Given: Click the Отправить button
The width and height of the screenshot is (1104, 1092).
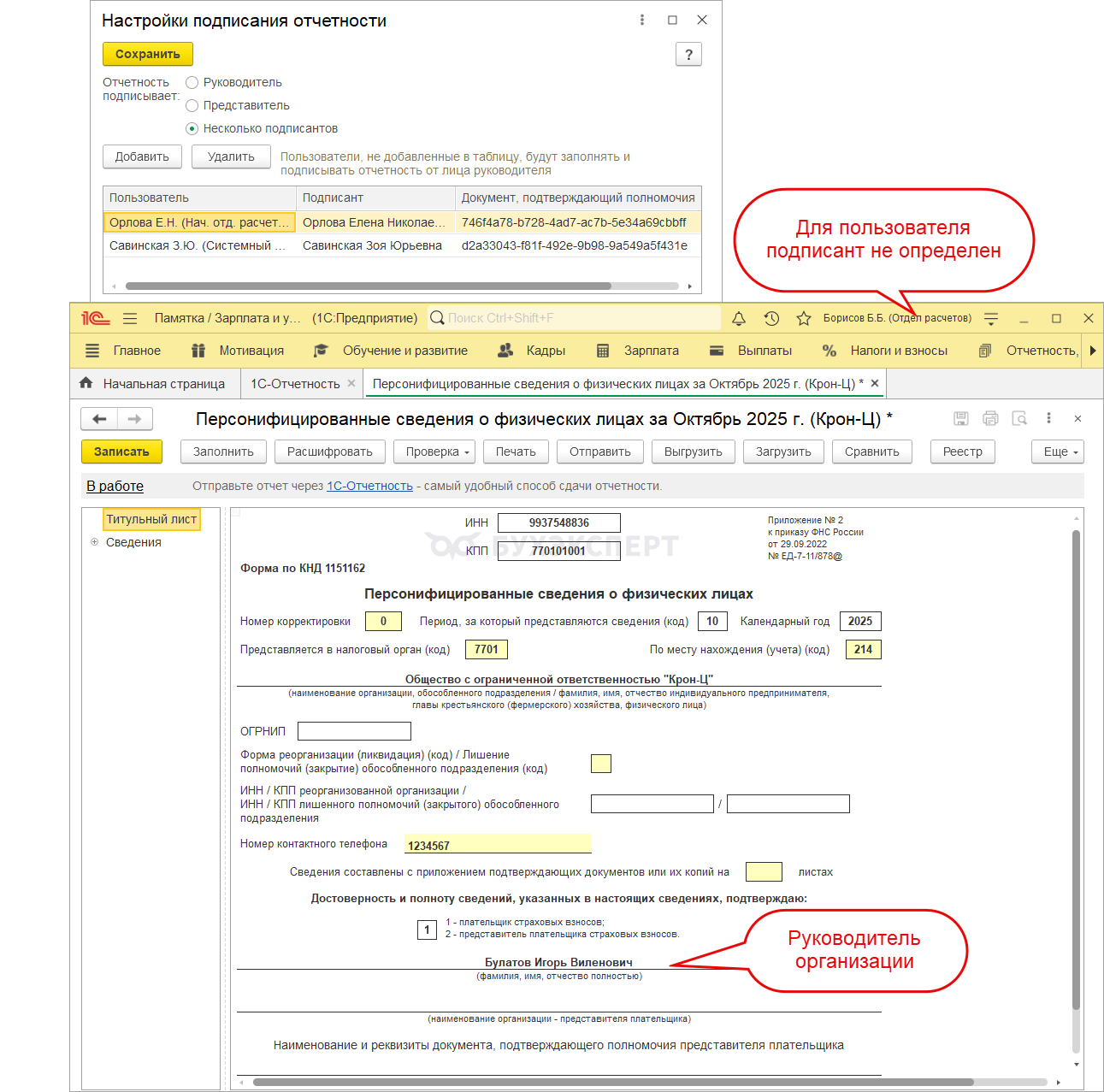Looking at the screenshot, I should tap(600, 452).
